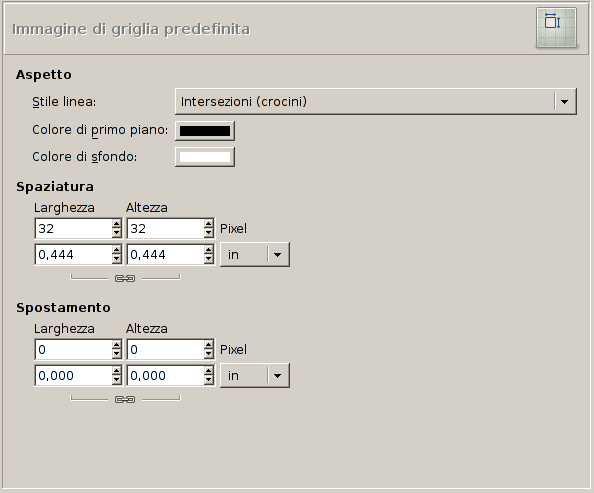
Task: Decrease the Spaziatura Altezza inches value
Action: coord(209,260)
